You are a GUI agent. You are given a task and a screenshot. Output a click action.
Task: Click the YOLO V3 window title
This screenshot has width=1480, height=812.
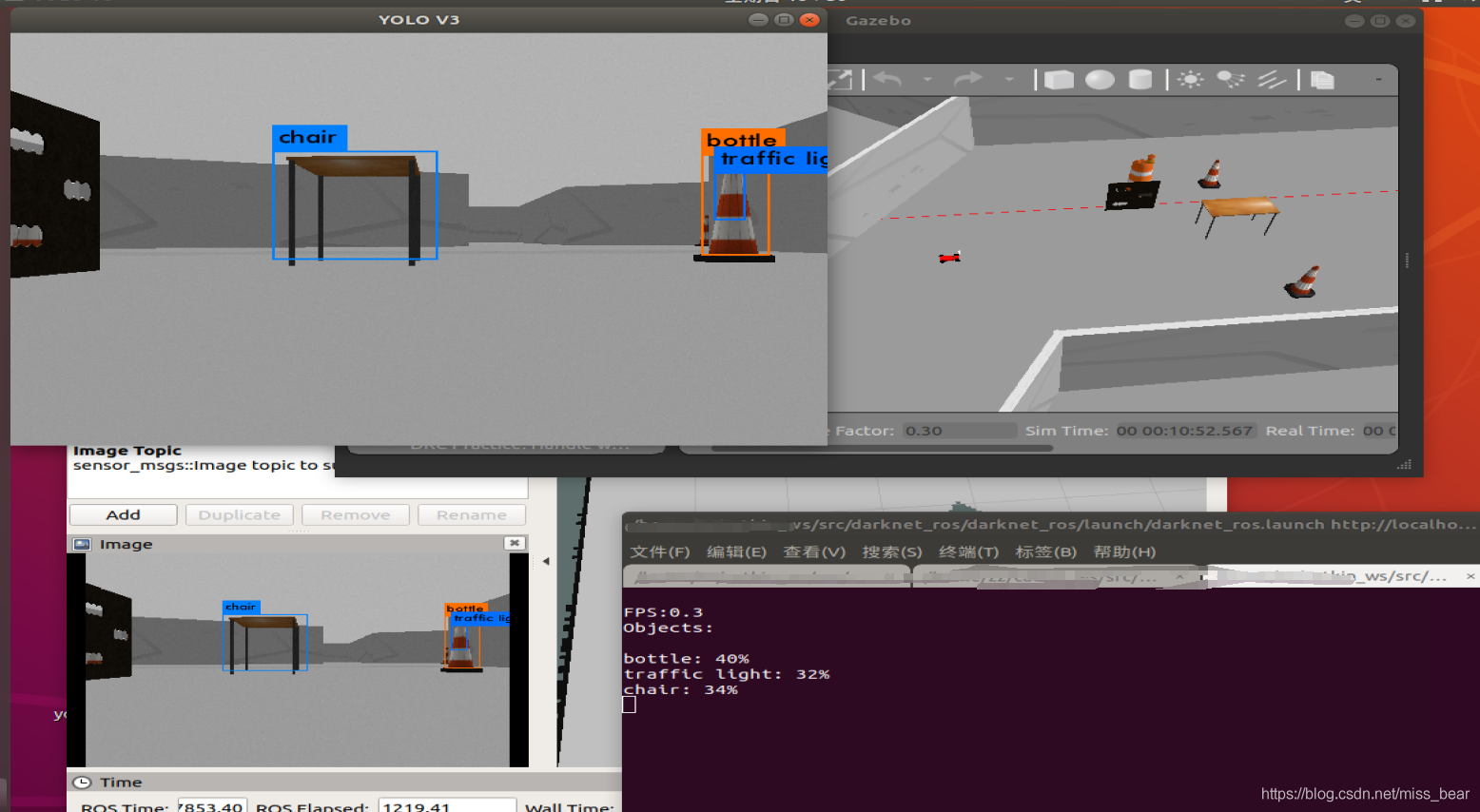(419, 20)
